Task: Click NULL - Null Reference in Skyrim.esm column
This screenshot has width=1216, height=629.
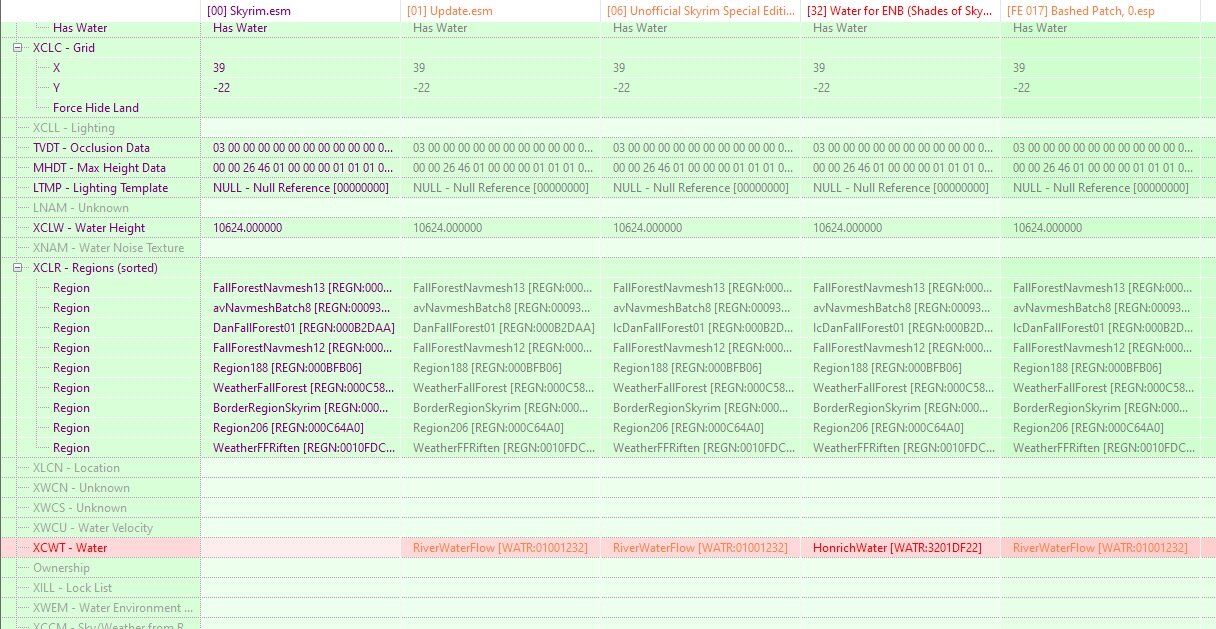Action: pos(300,188)
